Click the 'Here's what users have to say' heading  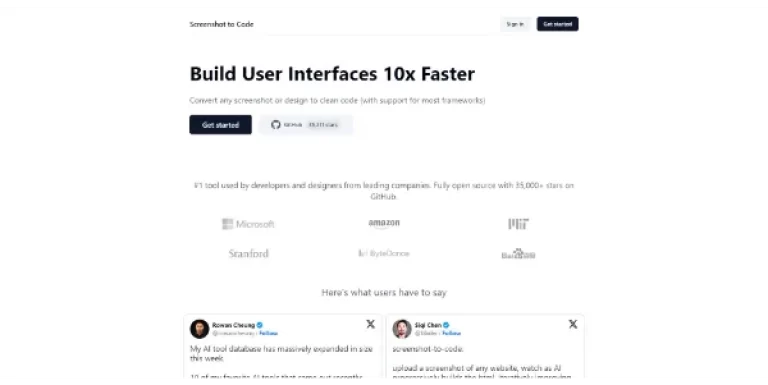click(x=384, y=292)
